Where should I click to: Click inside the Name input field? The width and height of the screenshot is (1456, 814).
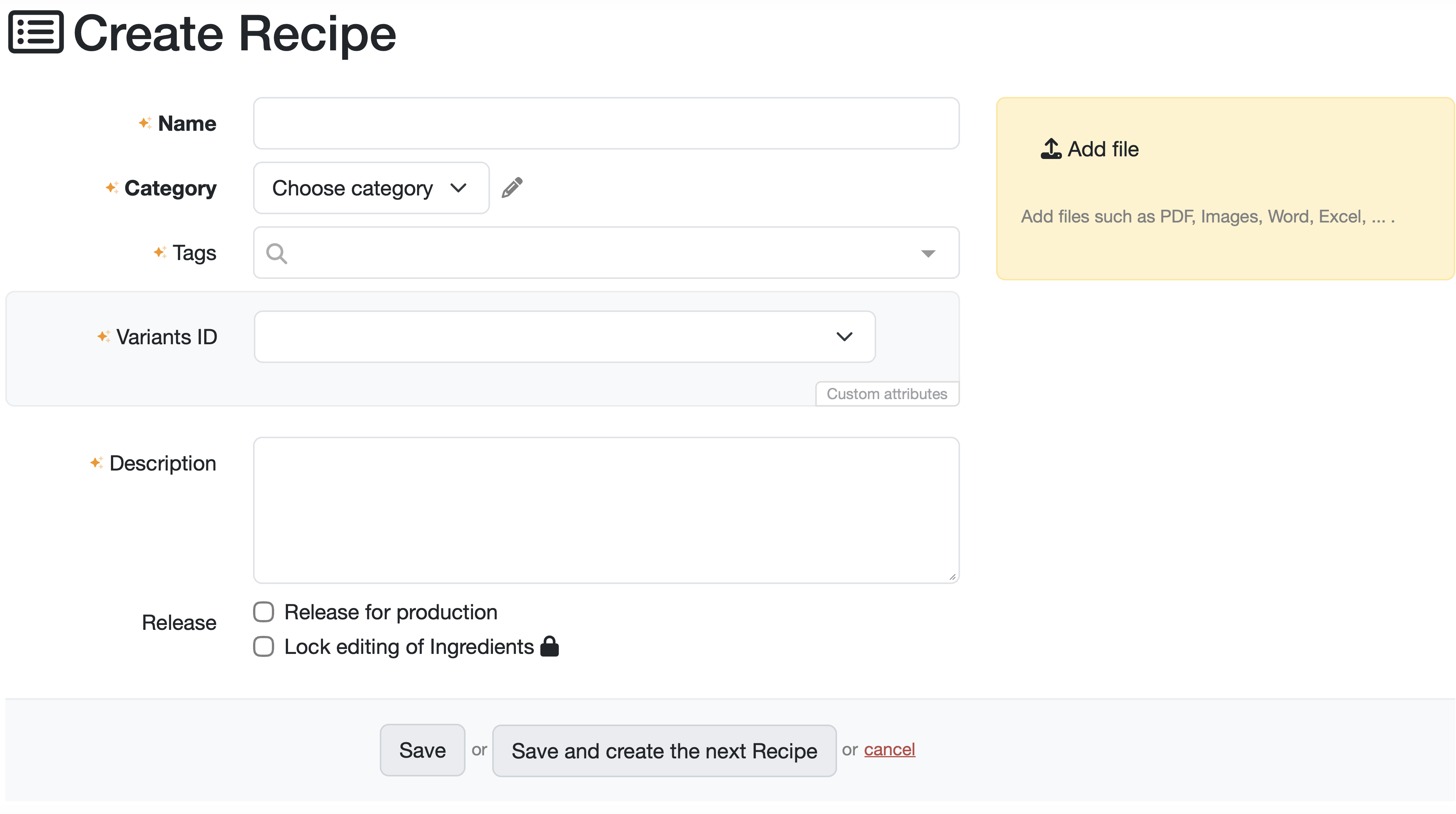click(606, 123)
